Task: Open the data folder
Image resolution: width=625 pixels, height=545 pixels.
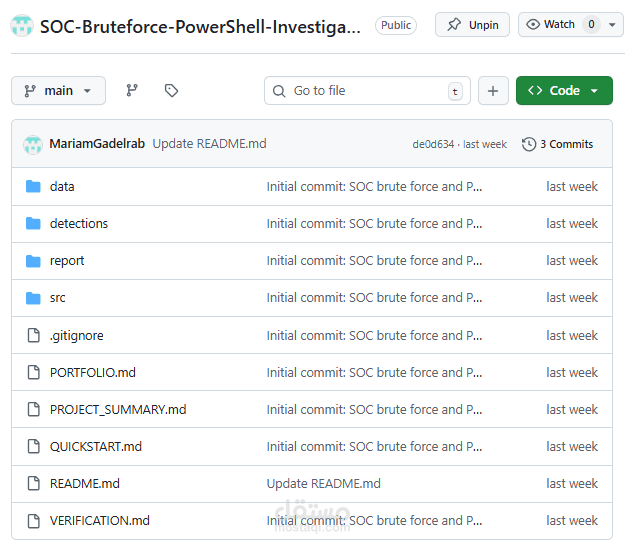Action: click(x=62, y=187)
